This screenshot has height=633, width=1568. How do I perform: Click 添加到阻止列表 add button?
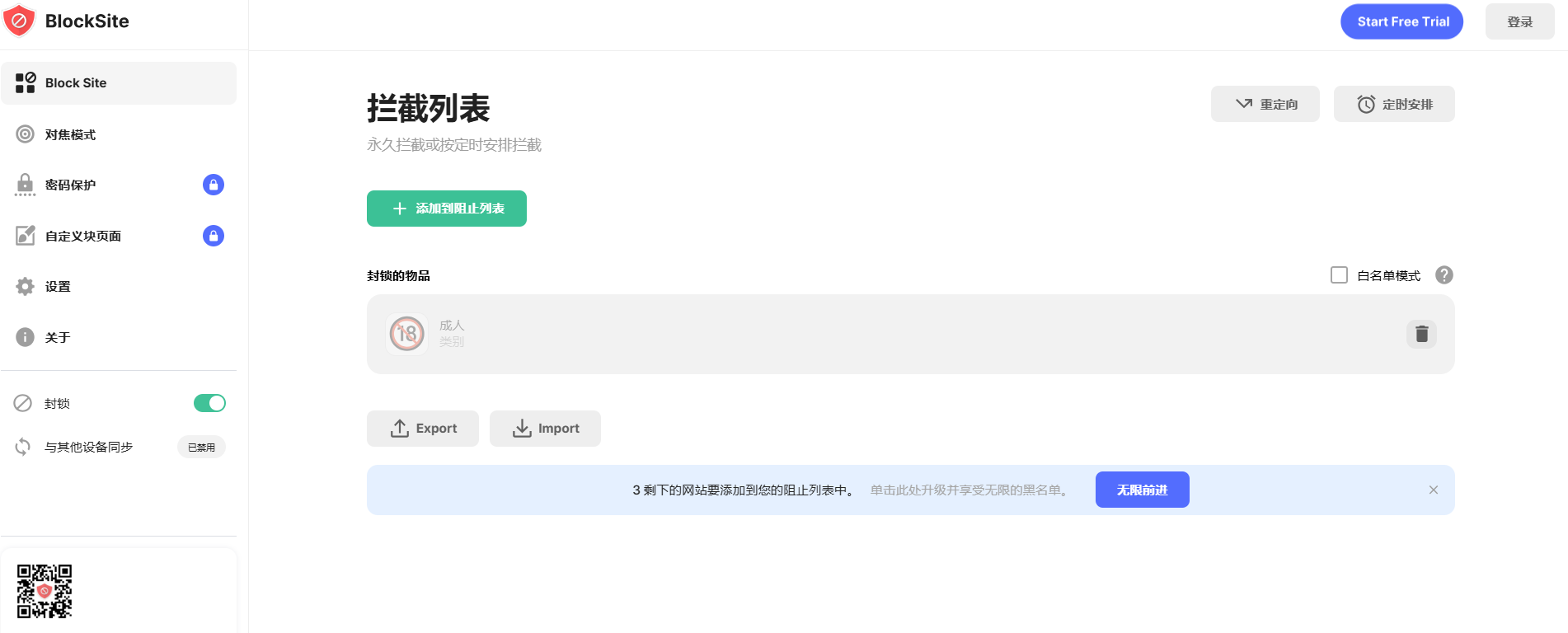(x=447, y=209)
